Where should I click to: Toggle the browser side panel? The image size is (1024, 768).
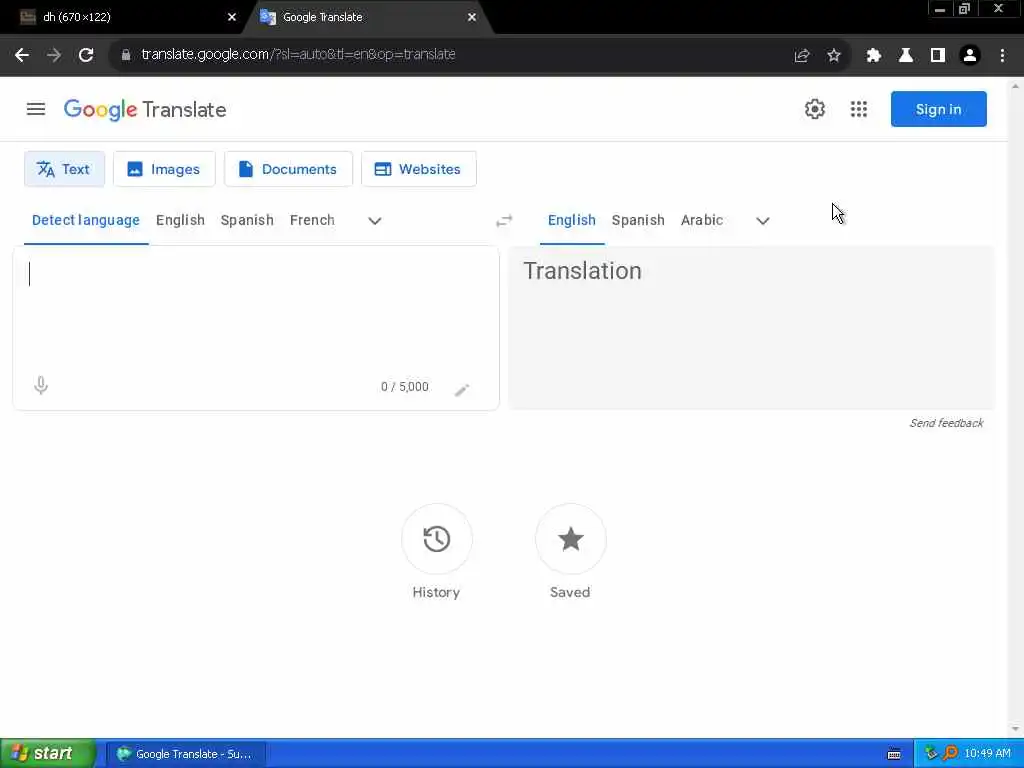pyautogui.click(x=938, y=56)
